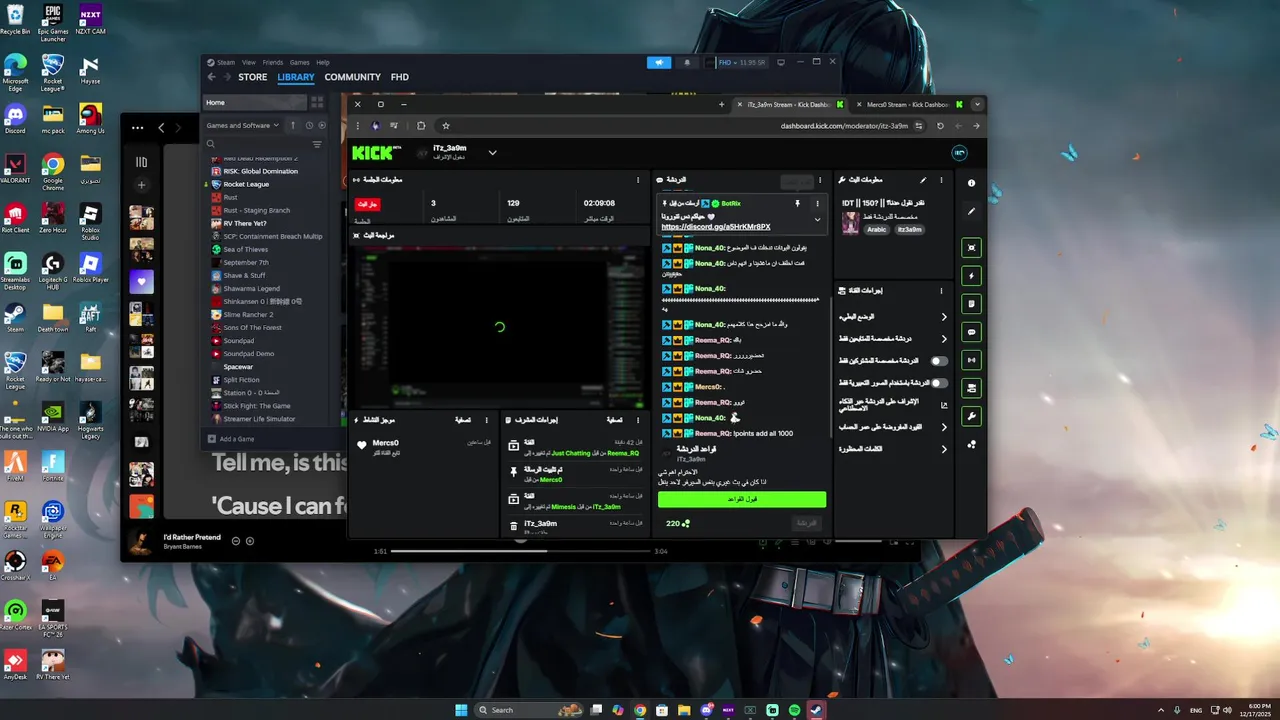Select Split Fiction in Steam library
Viewport: 1280px width, 720px height.
(x=241, y=380)
